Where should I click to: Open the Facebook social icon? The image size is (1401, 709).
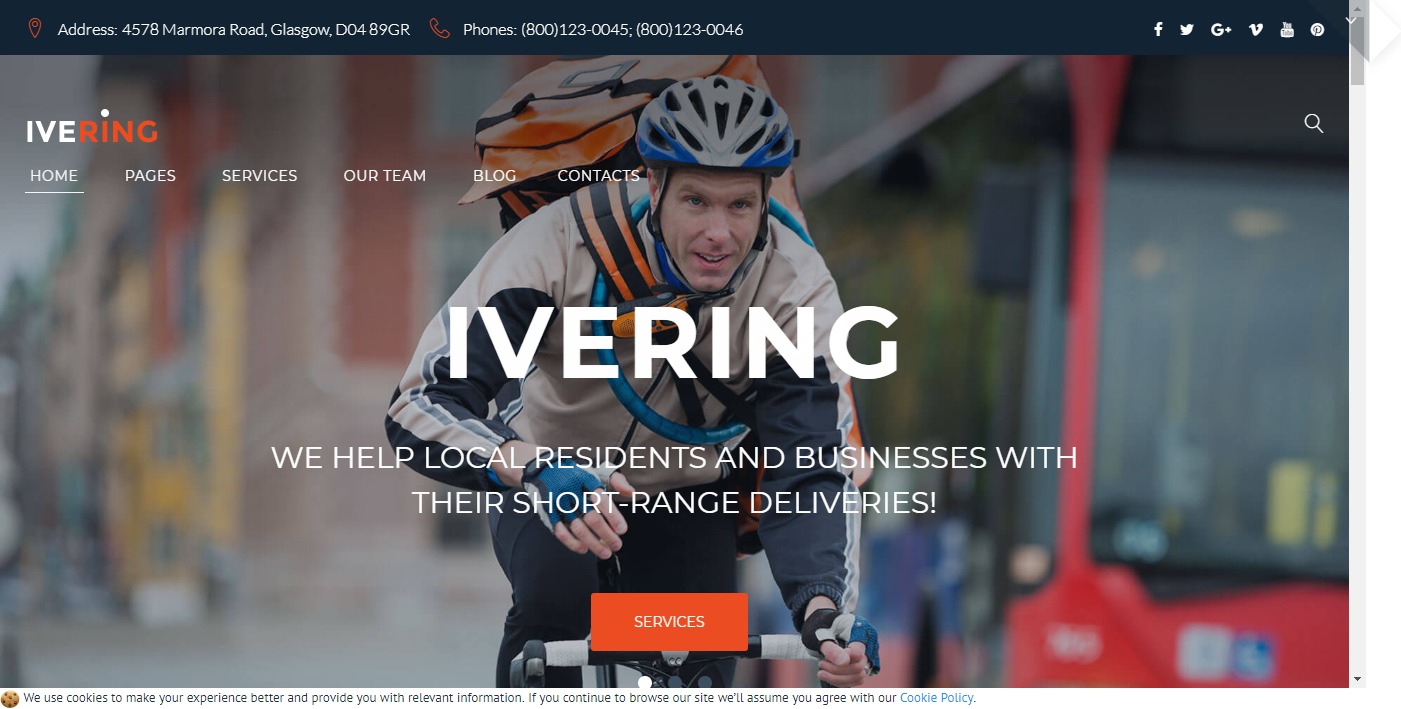click(1158, 29)
